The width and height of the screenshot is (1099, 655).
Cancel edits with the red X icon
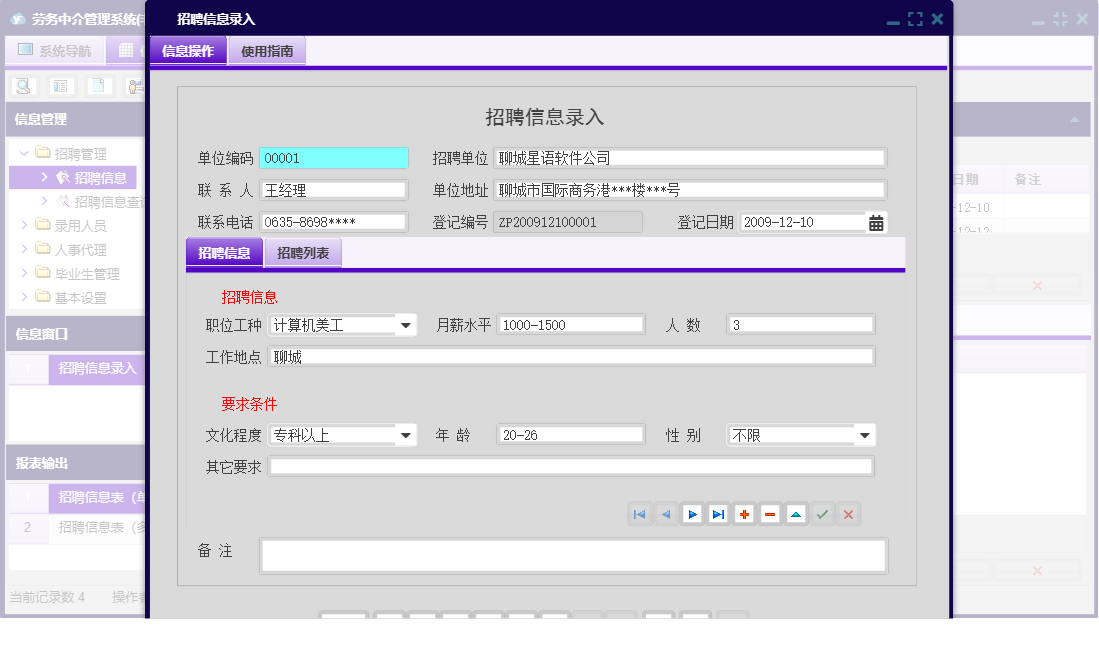[x=848, y=514]
